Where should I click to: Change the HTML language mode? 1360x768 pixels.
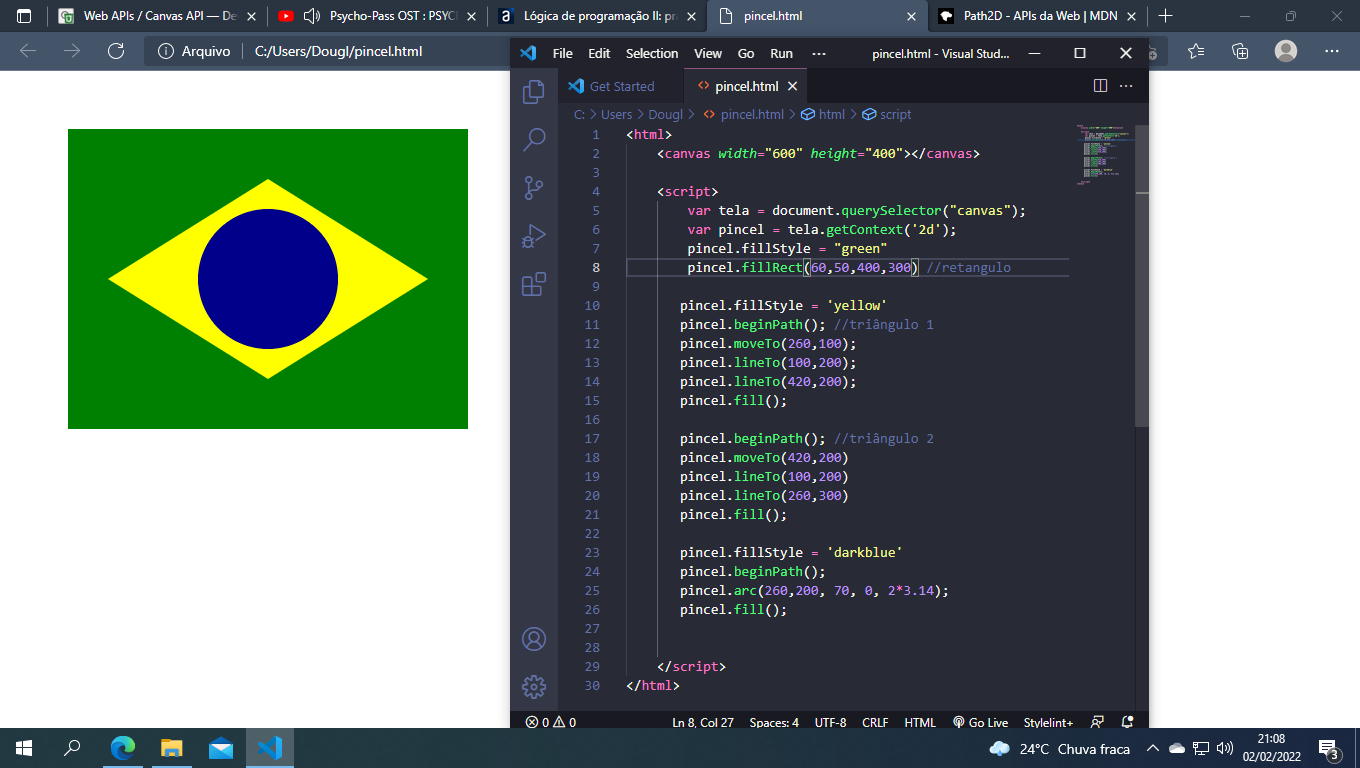pyautogui.click(x=920, y=722)
